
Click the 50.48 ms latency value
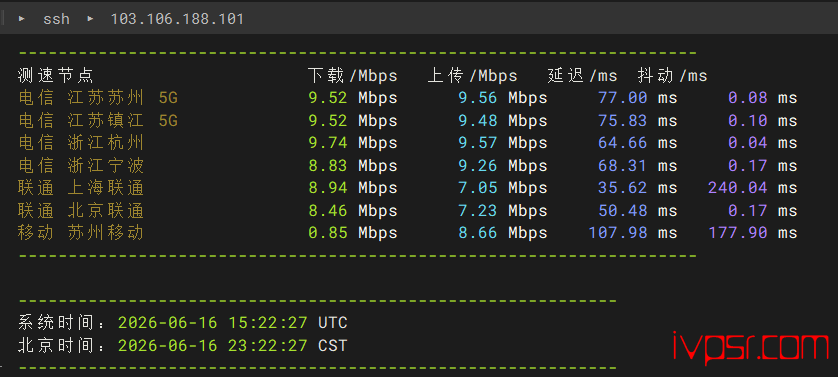pyautogui.click(x=638, y=210)
